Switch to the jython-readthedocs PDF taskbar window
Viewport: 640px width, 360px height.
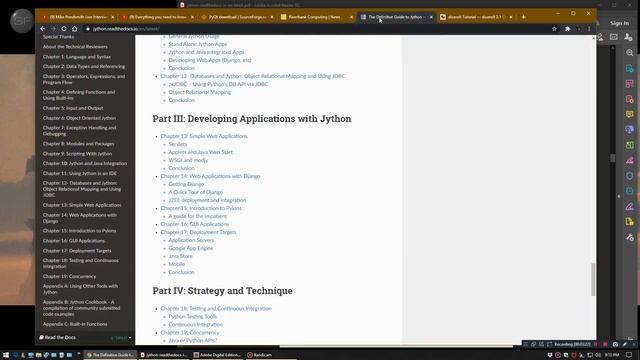click(163, 355)
